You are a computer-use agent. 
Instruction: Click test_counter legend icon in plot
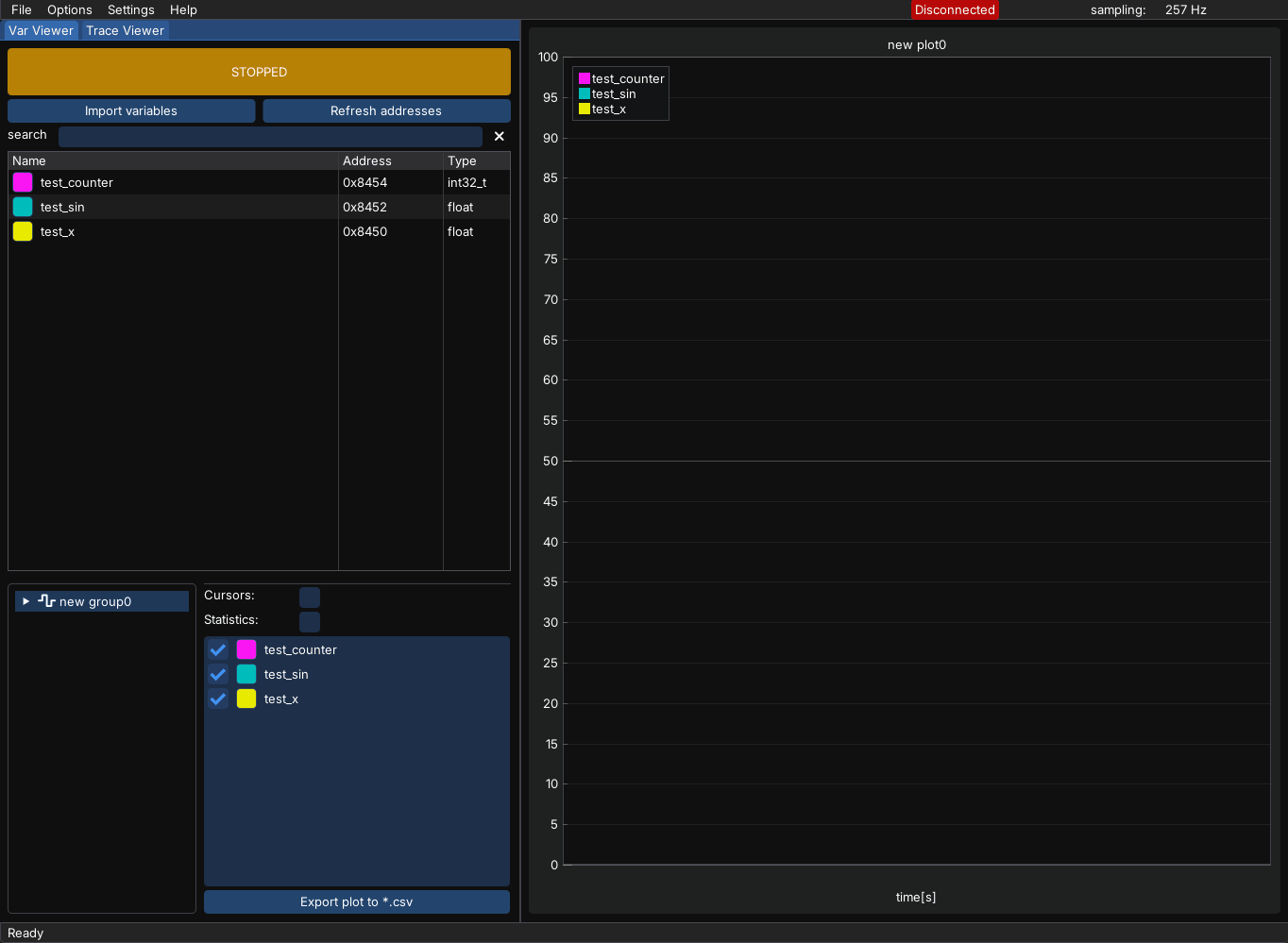(x=585, y=79)
